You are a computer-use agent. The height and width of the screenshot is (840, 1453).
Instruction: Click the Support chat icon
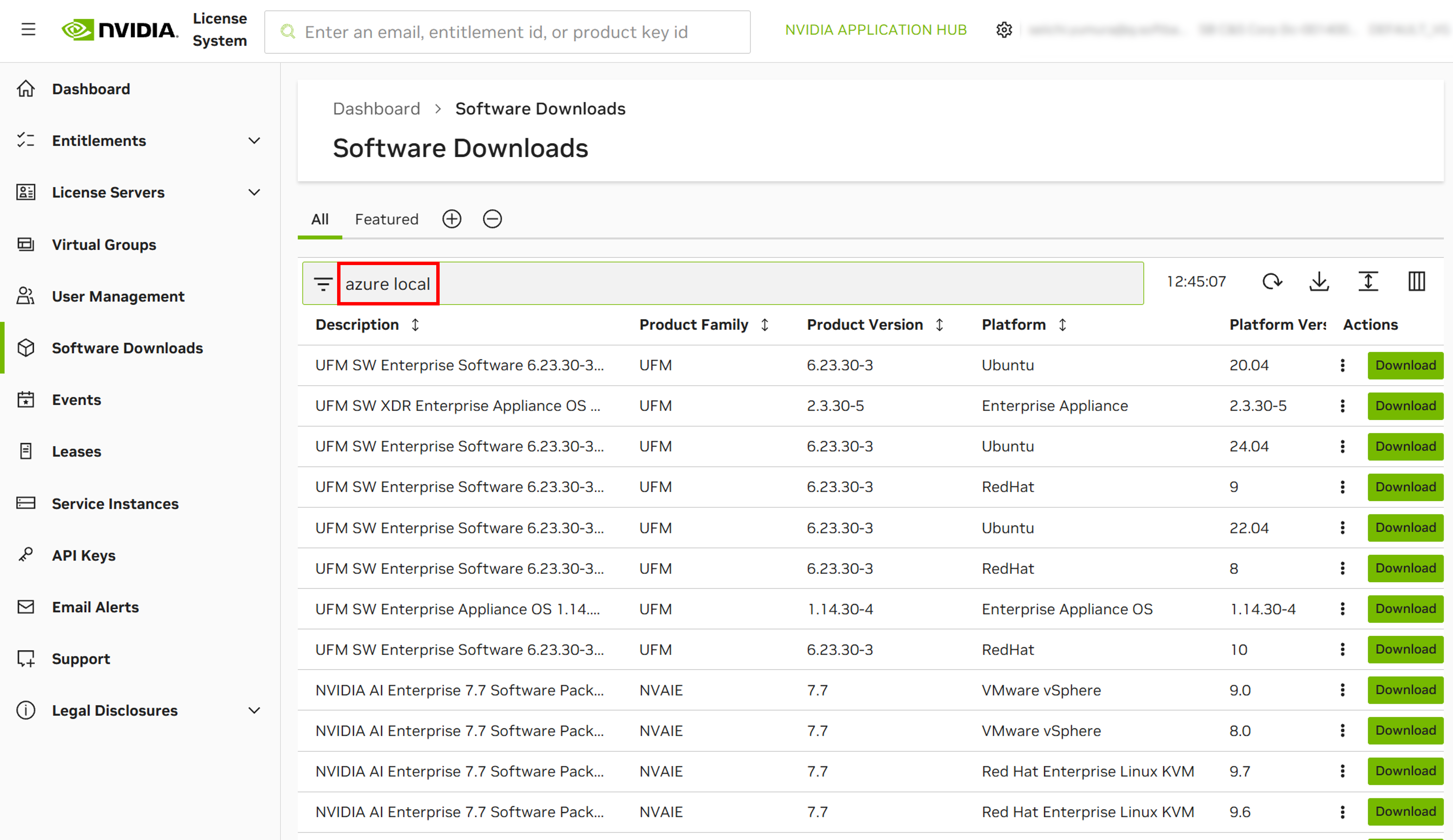coord(26,658)
